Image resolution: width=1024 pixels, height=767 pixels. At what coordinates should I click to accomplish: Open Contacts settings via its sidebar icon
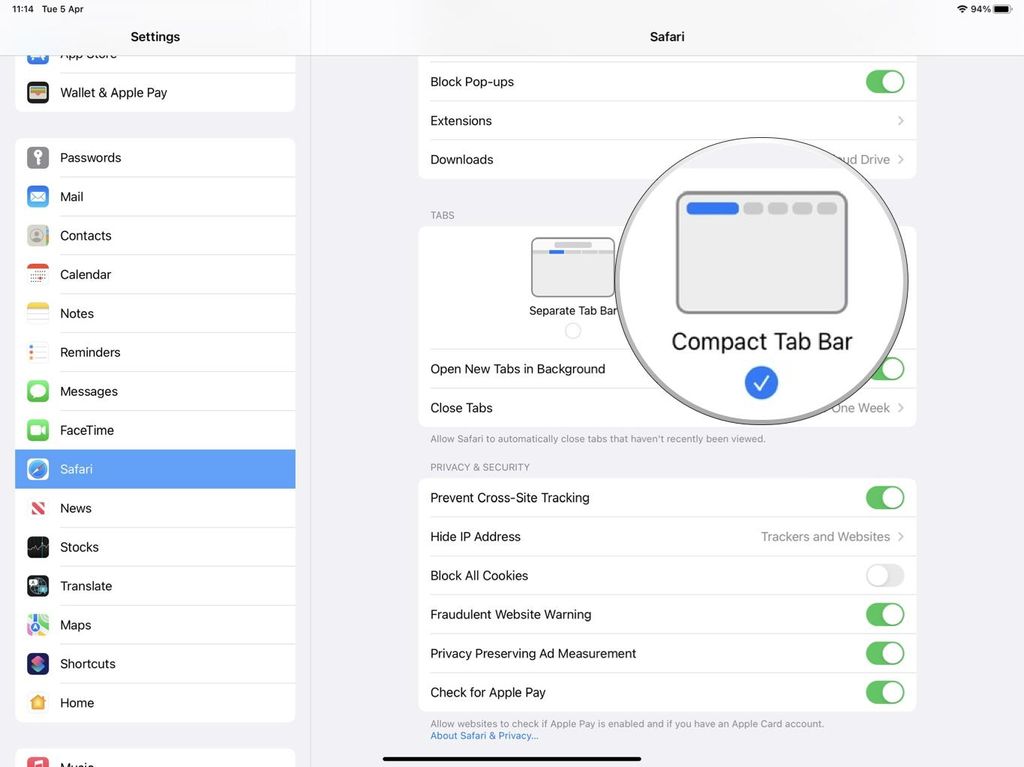pyautogui.click(x=38, y=235)
